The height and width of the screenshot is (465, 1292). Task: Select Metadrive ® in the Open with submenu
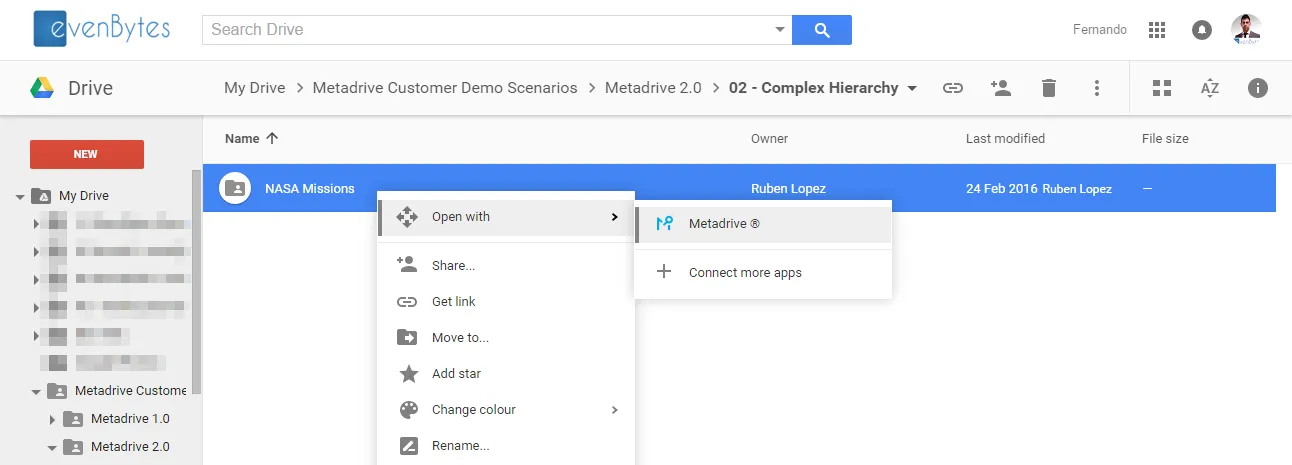(763, 224)
